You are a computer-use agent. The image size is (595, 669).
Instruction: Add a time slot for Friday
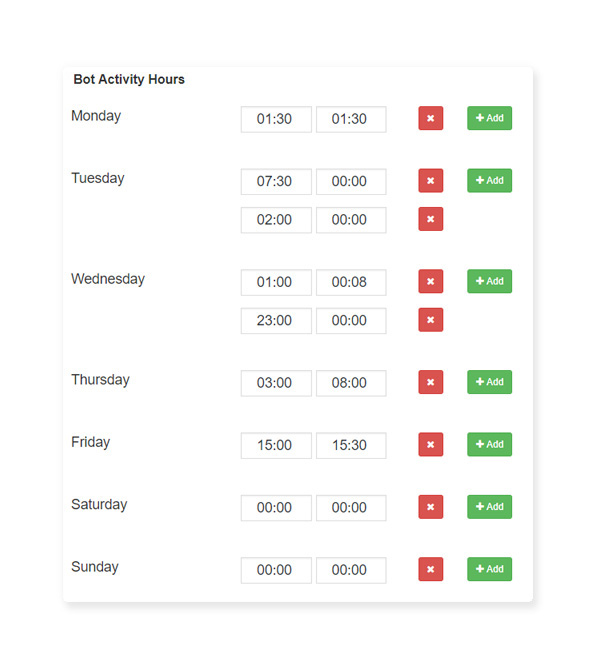[489, 444]
